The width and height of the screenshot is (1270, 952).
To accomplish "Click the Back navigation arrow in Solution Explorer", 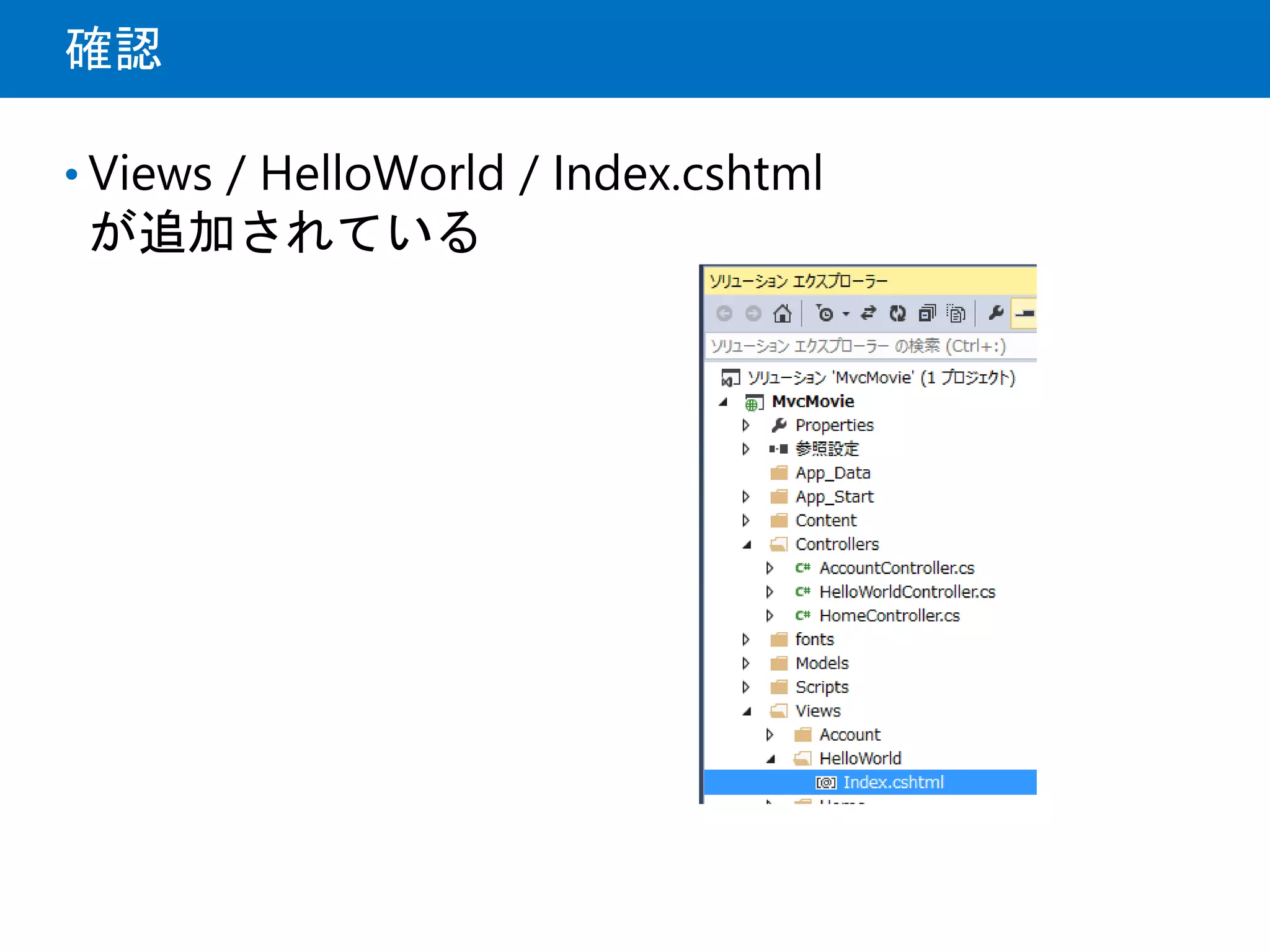I will click(724, 314).
